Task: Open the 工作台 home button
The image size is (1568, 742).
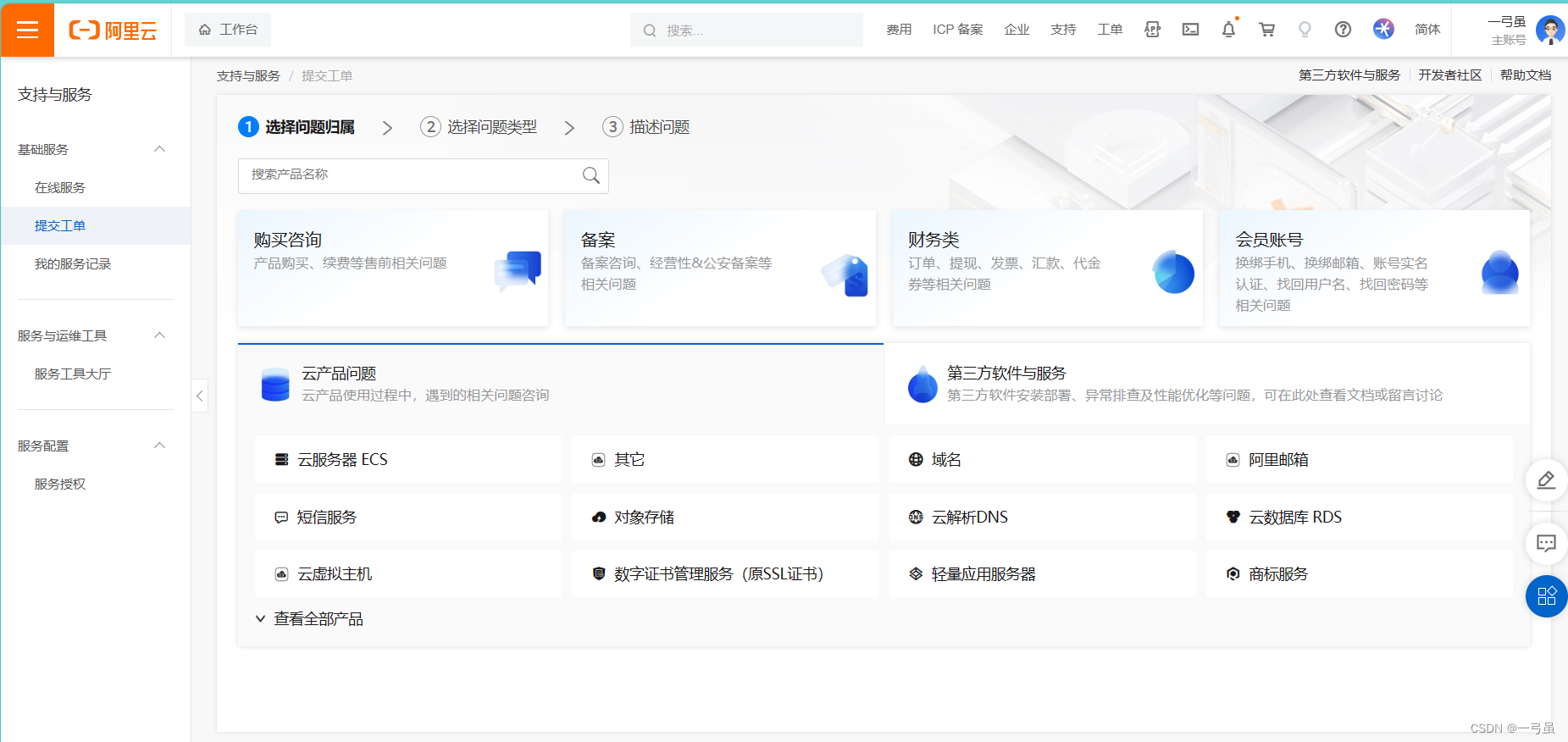Action: [228, 30]
